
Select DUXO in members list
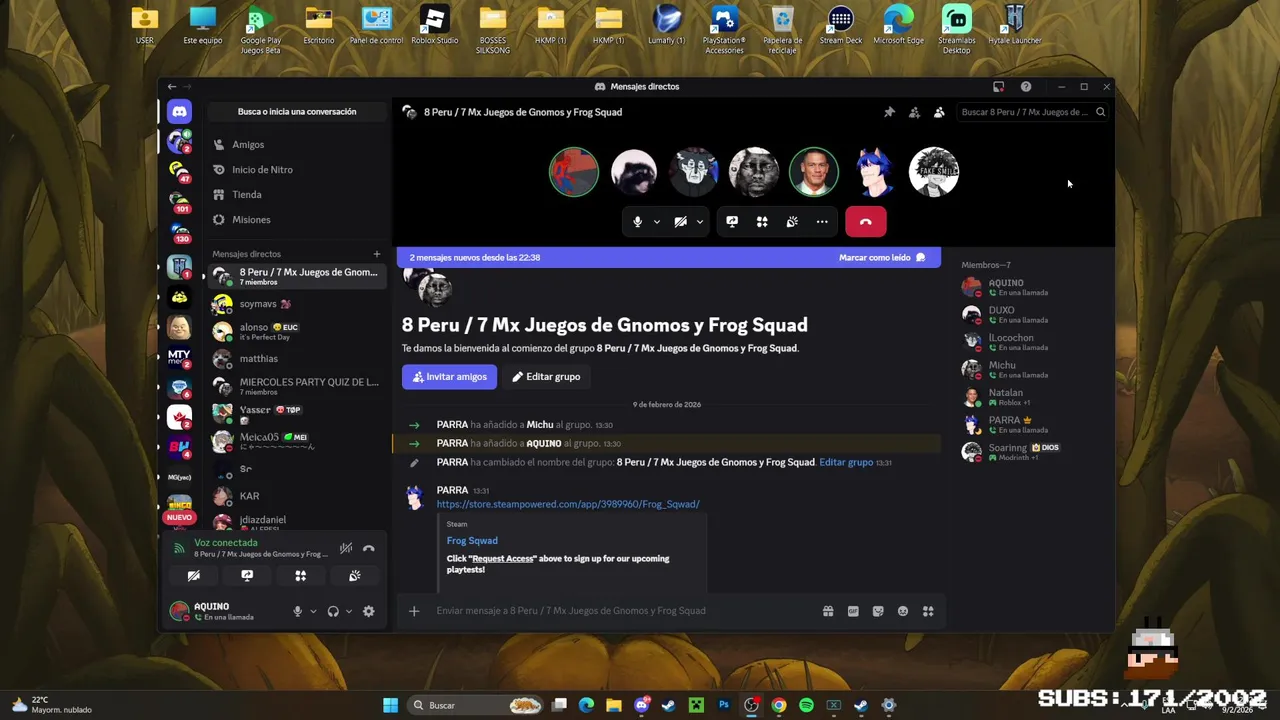point(1030,314)
